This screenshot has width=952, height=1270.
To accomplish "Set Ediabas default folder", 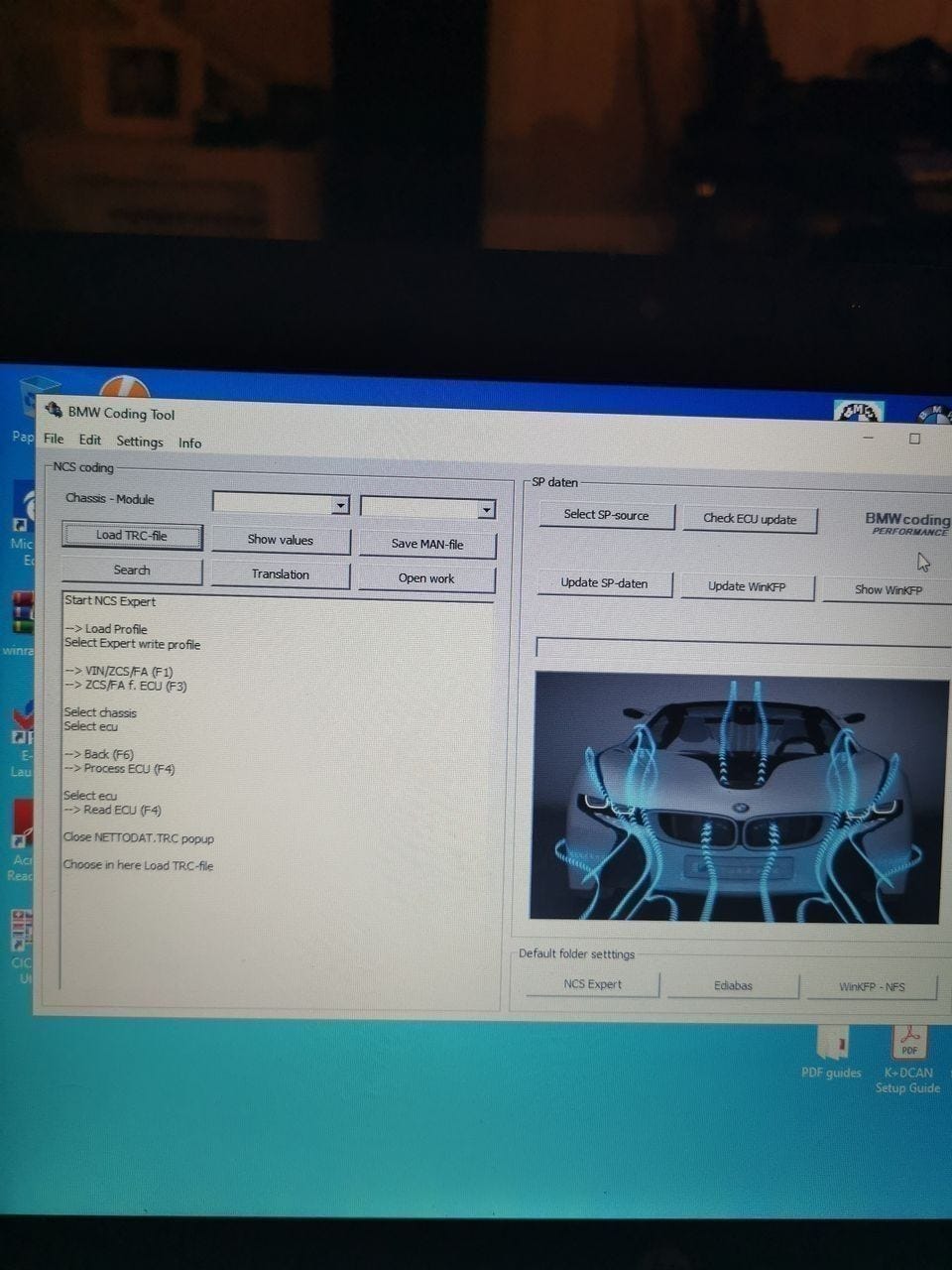I will click(x=734, y=986).
